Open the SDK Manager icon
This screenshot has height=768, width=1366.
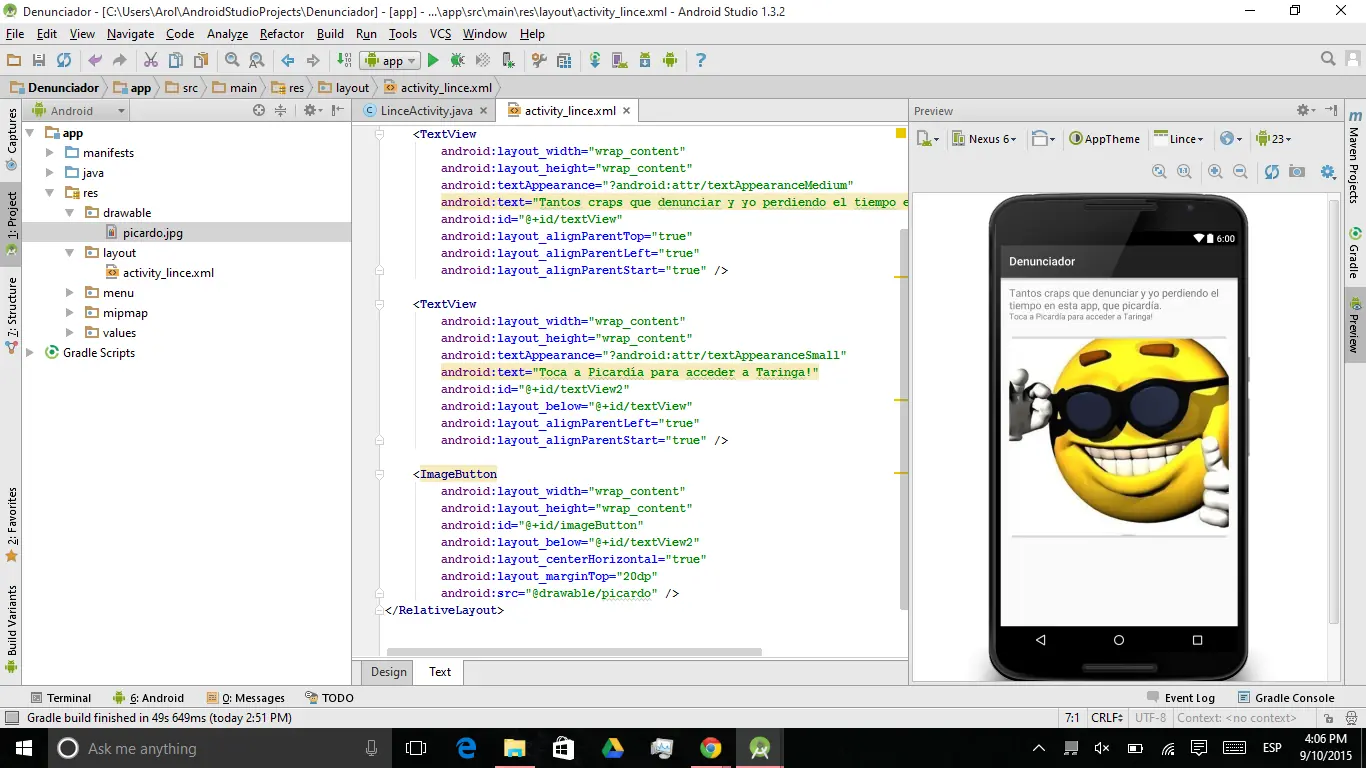click(x=645, y=61)
